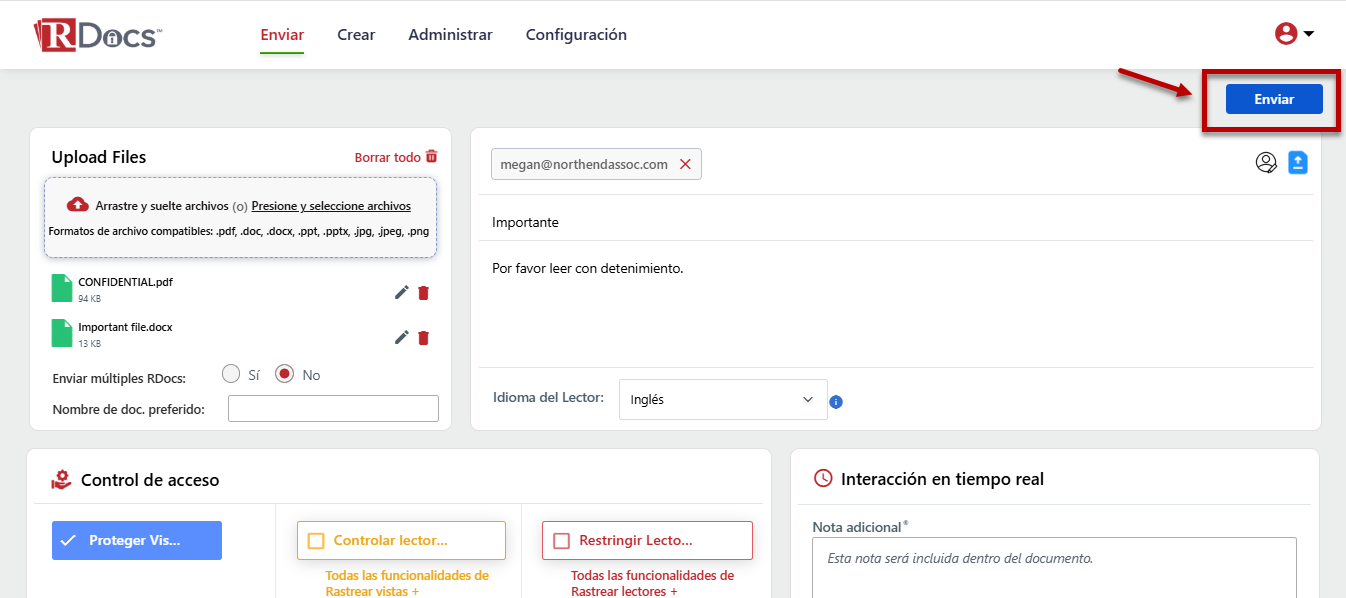Go to the Crear tab
This screenshot has width=1346, height=598.
(x=356, y=35)
